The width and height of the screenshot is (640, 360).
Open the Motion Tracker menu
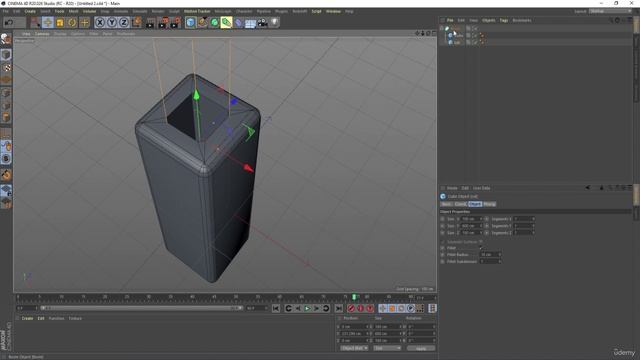point(197,11)
